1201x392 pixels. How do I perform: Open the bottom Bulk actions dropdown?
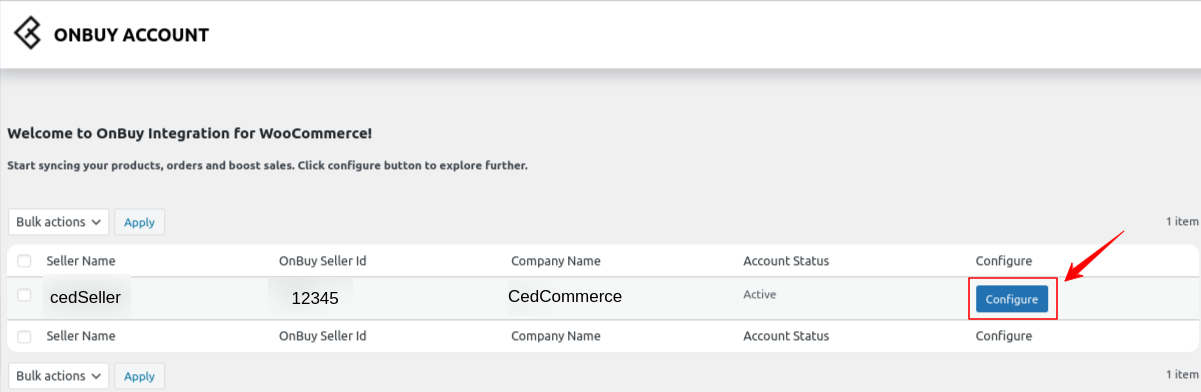58,376
